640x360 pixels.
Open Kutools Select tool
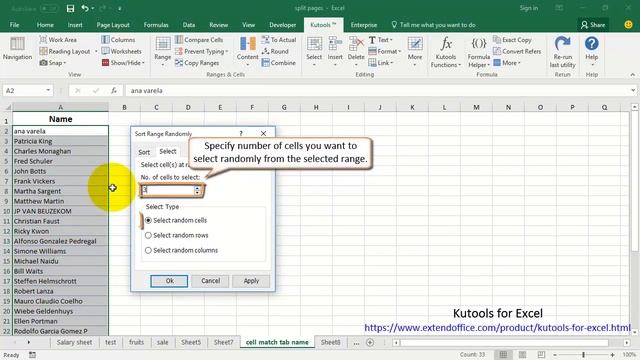(x=314, y=51)
